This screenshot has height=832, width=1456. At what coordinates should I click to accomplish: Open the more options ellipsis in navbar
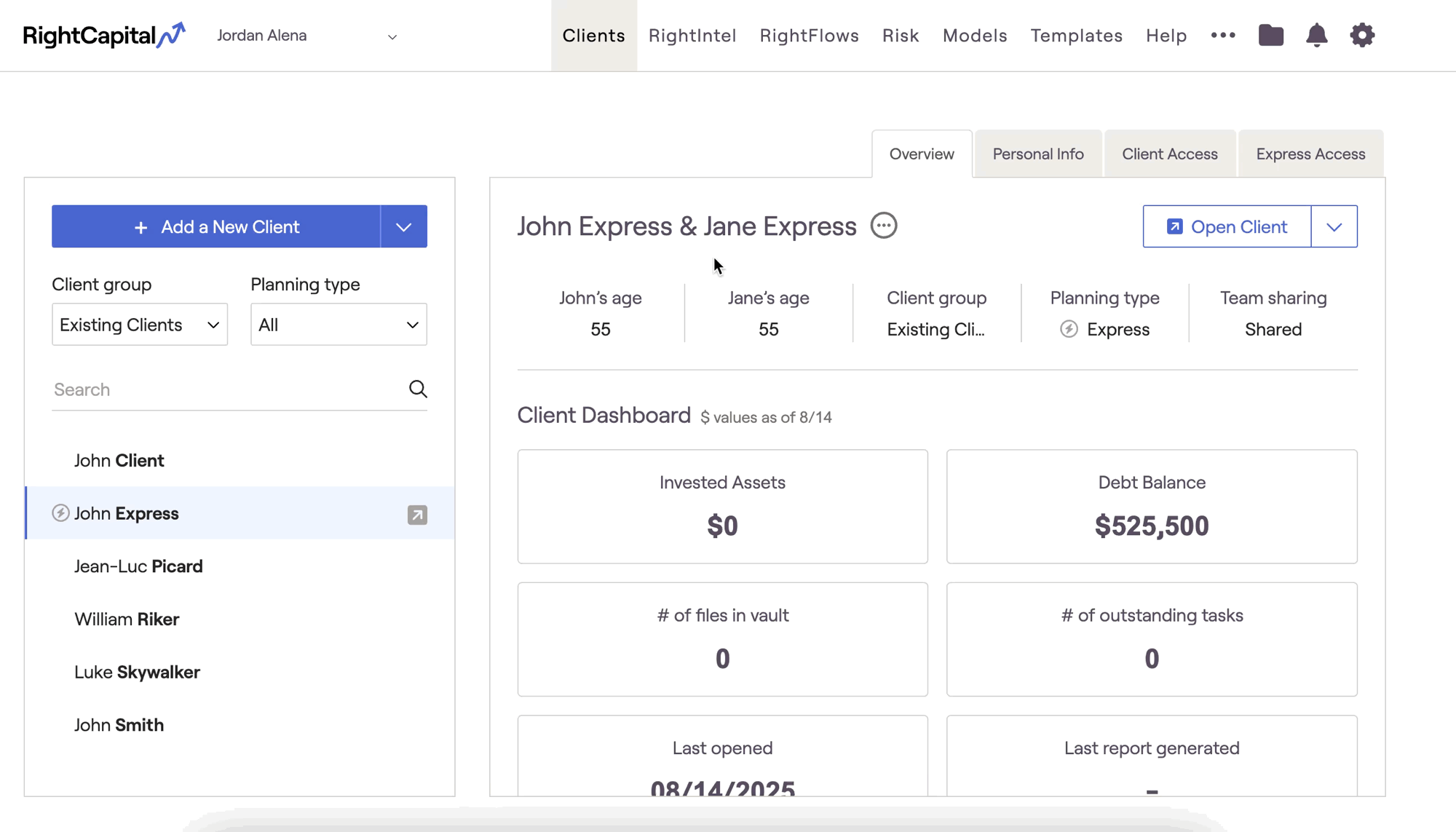click(1223, 35)
